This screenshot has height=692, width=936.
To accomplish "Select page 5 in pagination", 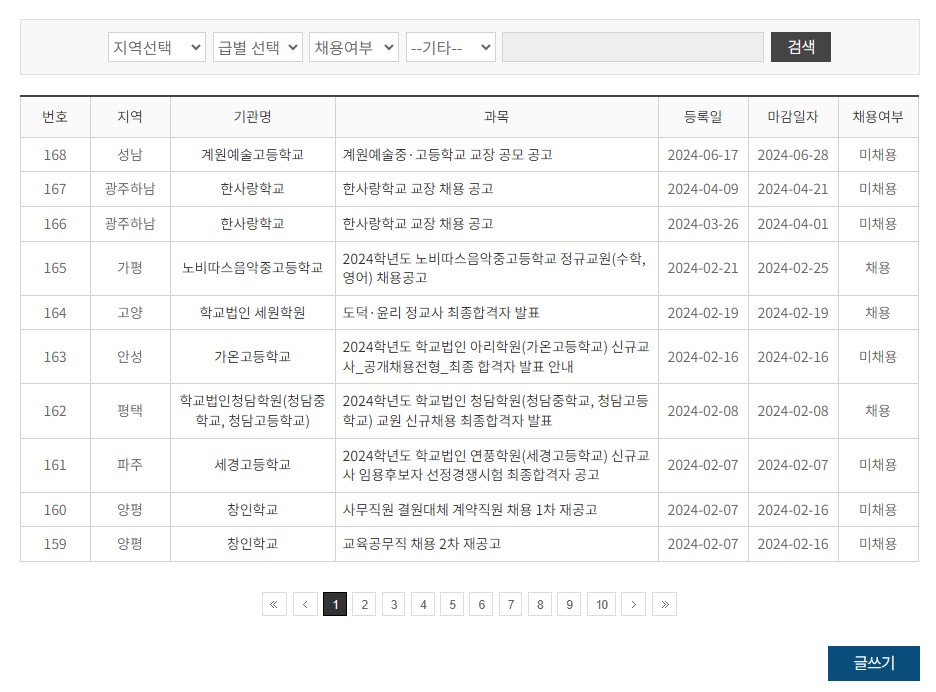I will (452, 604).
